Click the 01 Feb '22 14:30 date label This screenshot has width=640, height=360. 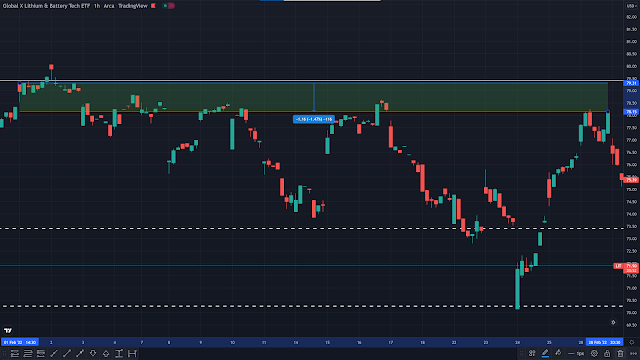(20, 342)
